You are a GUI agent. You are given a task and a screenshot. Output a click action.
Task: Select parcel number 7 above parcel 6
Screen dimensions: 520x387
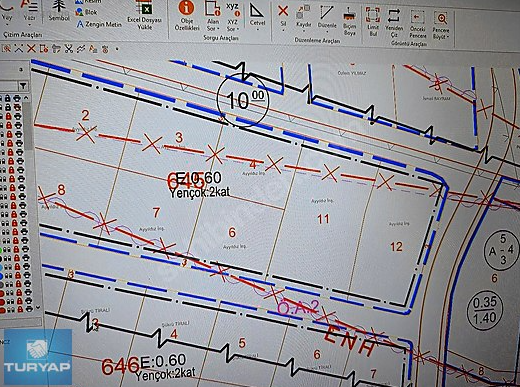tap(156, 212)
